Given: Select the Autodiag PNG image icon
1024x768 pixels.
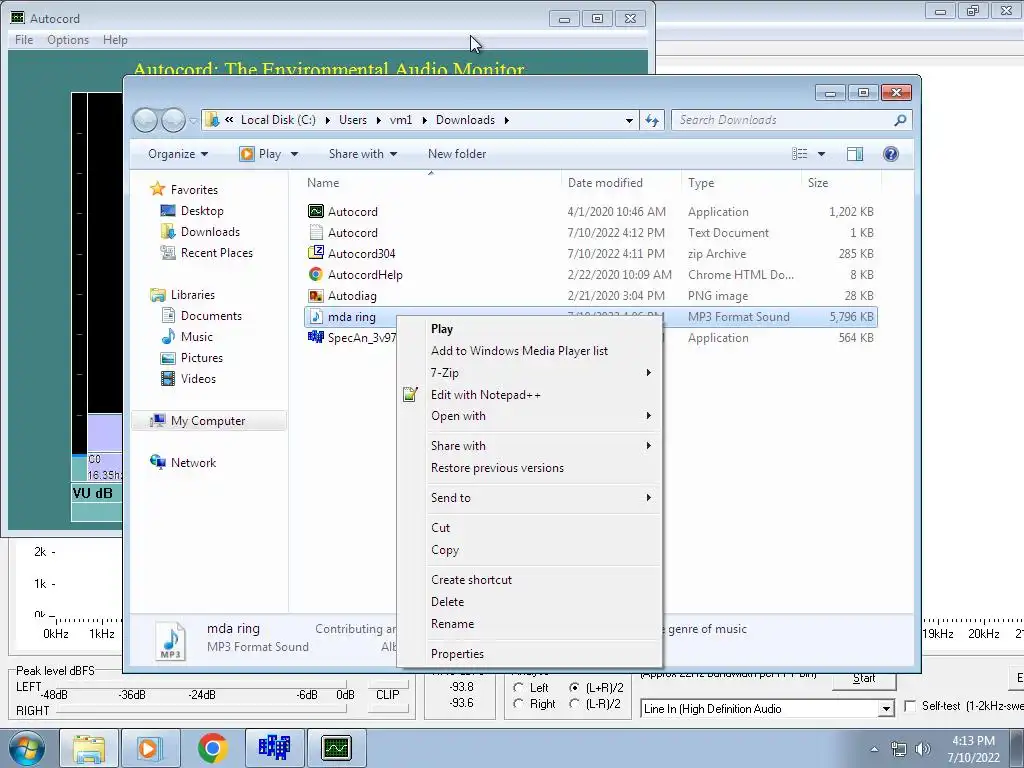Looking at the screenshot, I should tap(316, 295).
